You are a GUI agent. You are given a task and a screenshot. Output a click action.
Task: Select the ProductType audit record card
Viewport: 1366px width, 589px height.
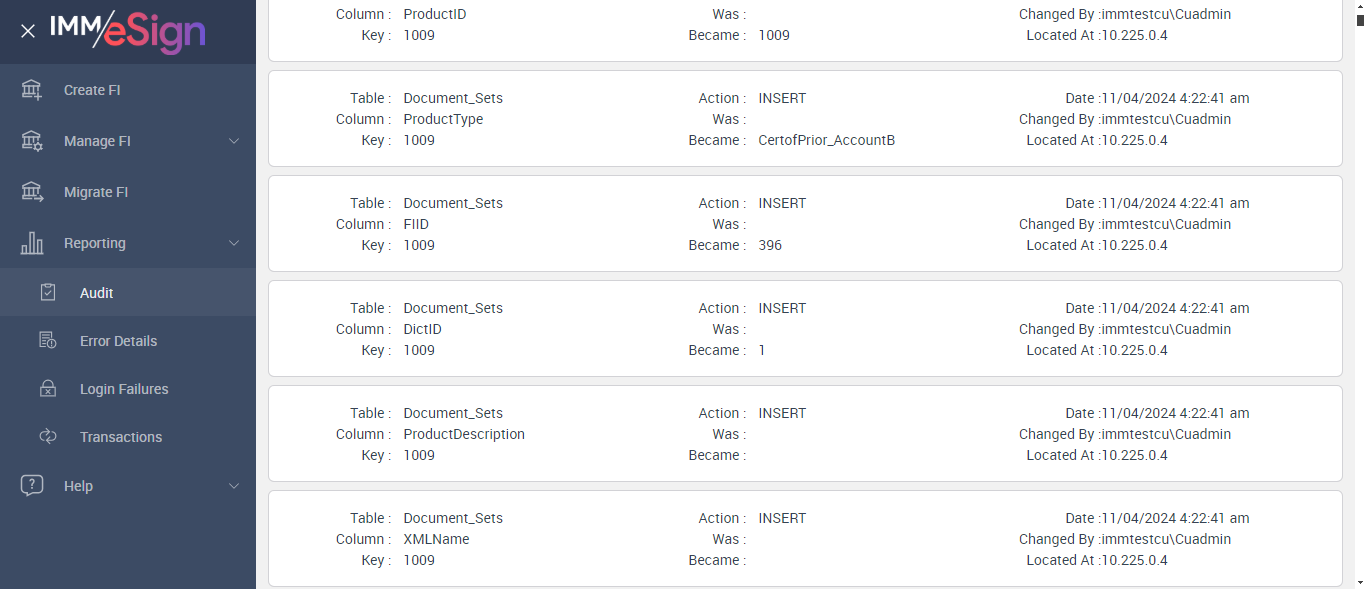pyautogui.click(x=805, y=119)
